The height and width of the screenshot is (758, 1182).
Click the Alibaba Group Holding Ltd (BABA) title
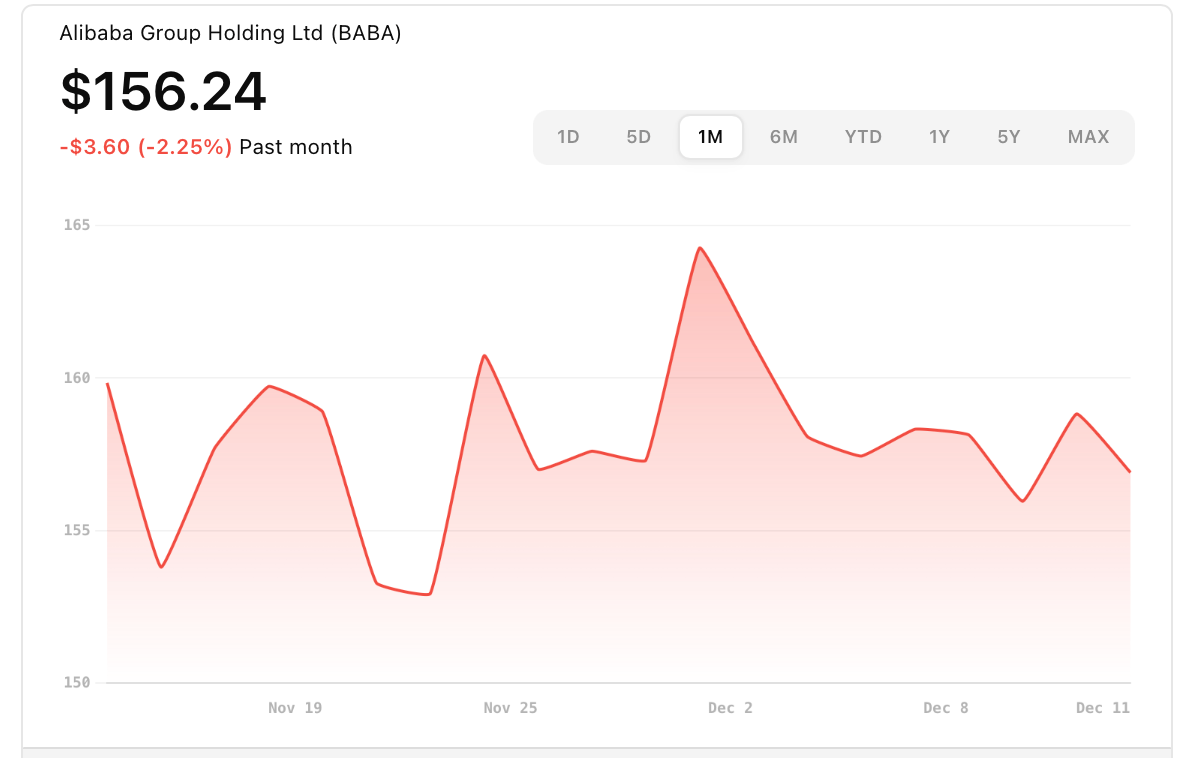click(x=231, y=33)
